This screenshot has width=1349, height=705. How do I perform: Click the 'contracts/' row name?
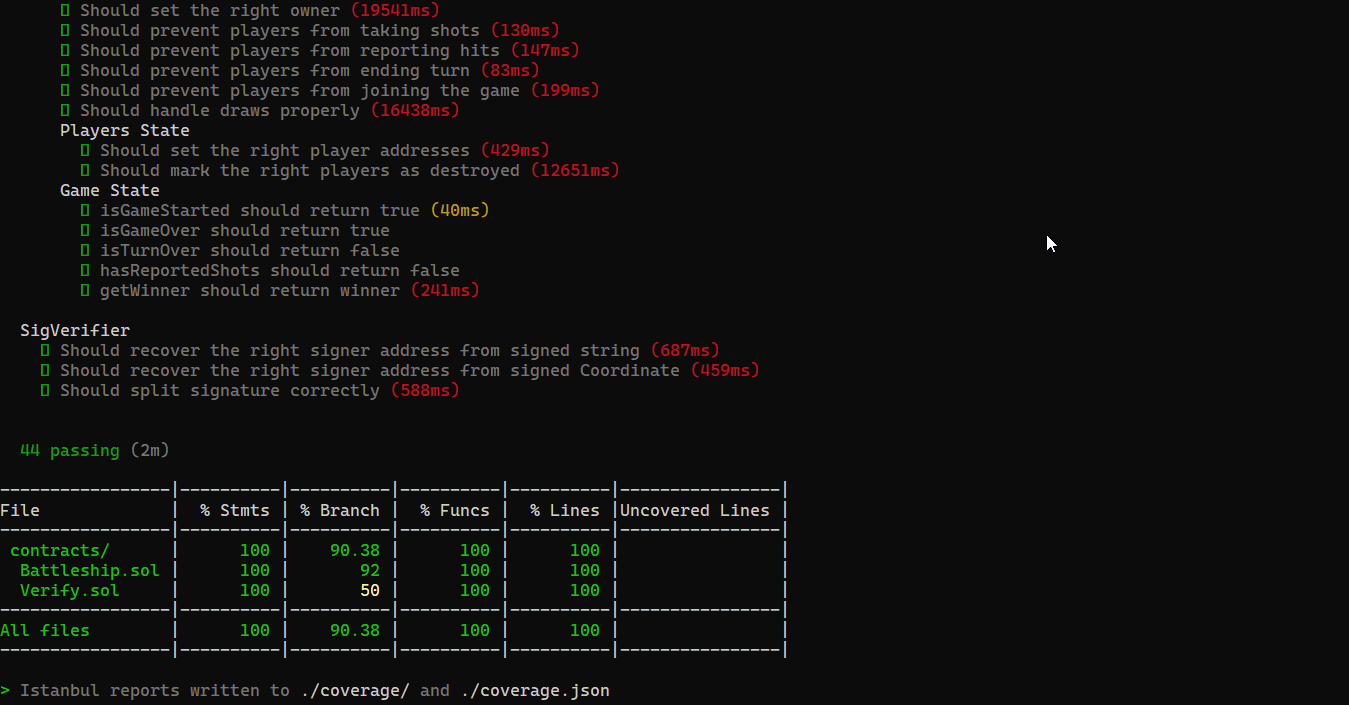60,550
